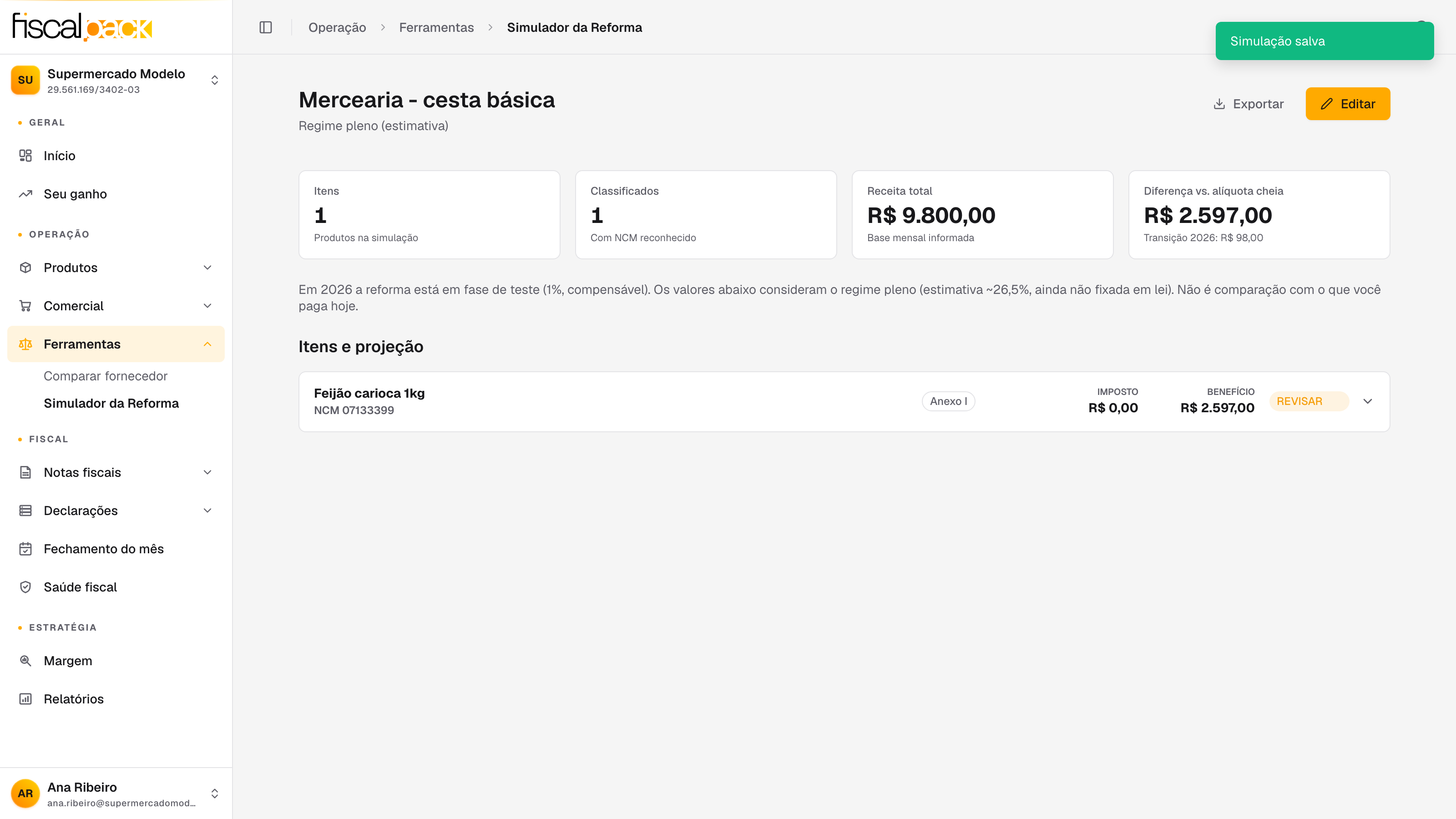Click the Exportar button
The height and width of the screenshot is (819, 1456).
(x=1249, y=104)
